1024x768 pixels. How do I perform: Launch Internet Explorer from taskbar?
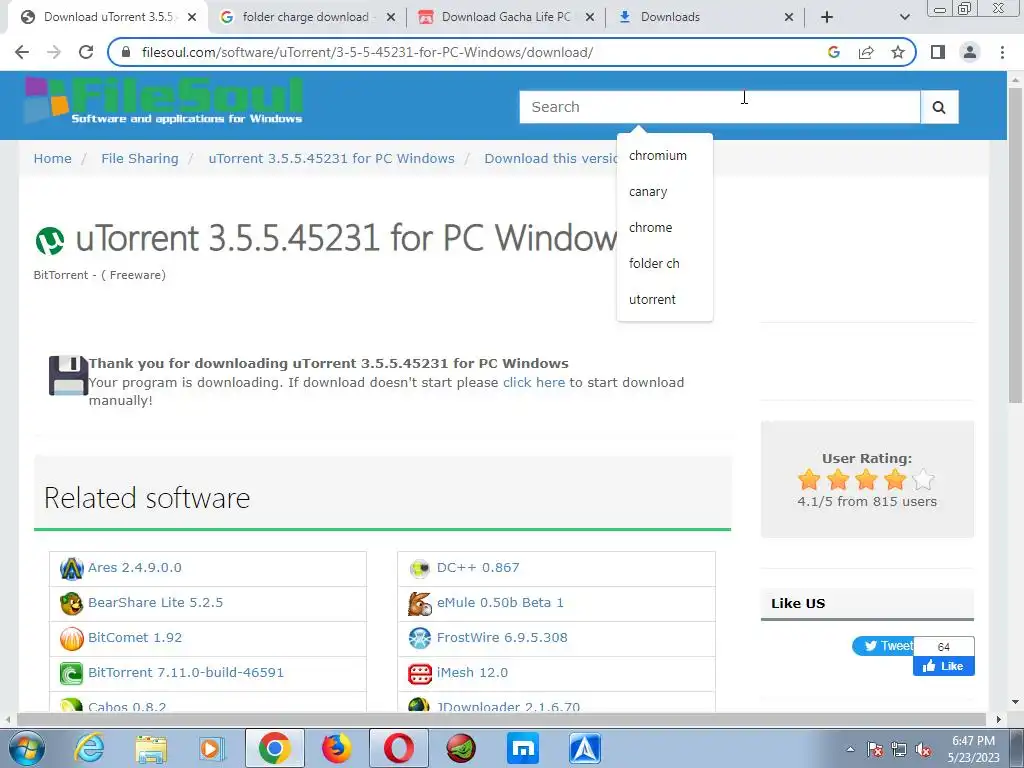(89, 748)
